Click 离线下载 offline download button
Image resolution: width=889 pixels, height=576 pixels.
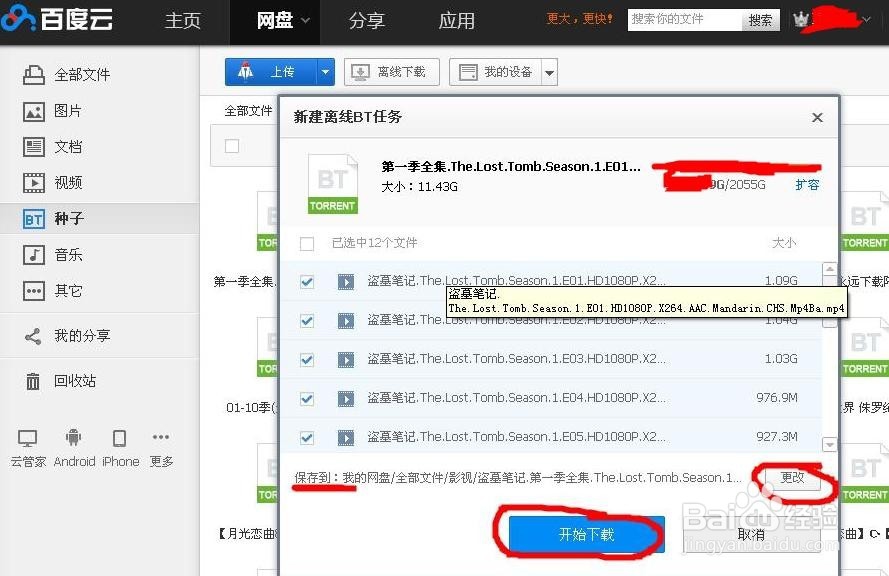(x=392, y=72)
